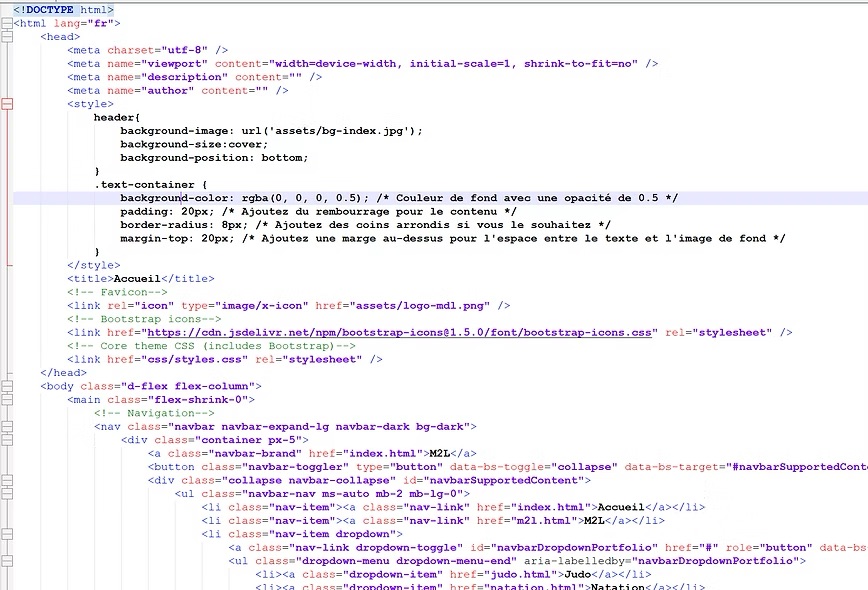
Task: Collapse the <style> block using its fold marker
Action: (x=8, y=103)
